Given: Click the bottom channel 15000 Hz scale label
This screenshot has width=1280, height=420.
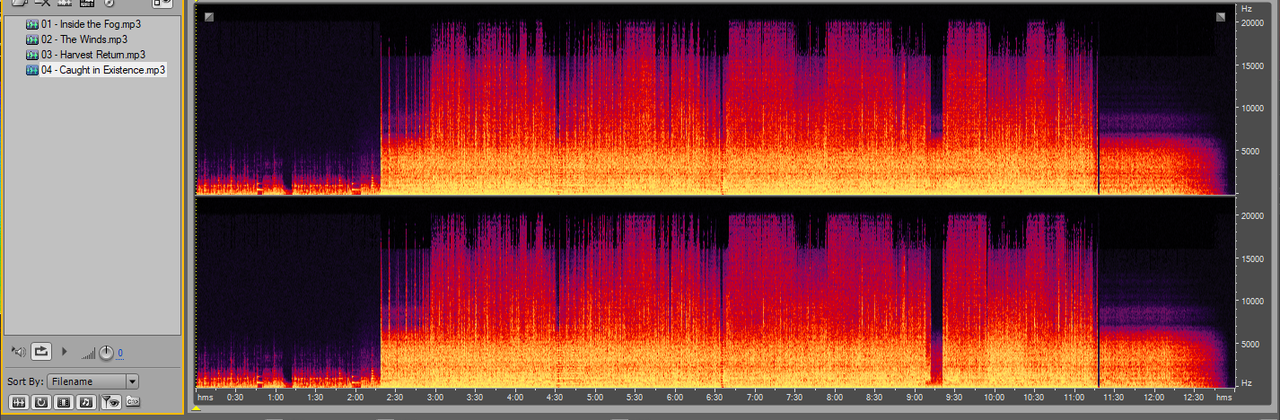Looking at the screenshot, I should 1254,258.
